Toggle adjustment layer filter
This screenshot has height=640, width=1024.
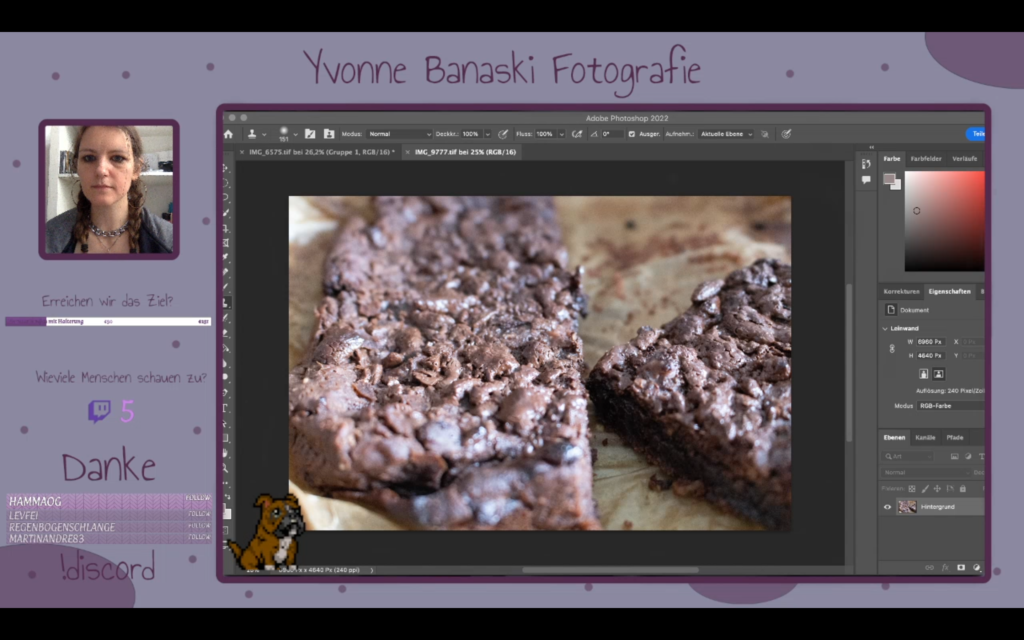(x=968, y=456)
